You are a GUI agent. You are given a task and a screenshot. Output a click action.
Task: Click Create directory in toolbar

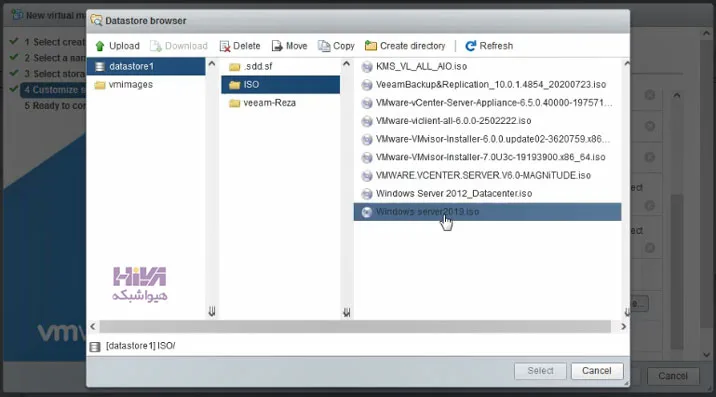point(405,46)
